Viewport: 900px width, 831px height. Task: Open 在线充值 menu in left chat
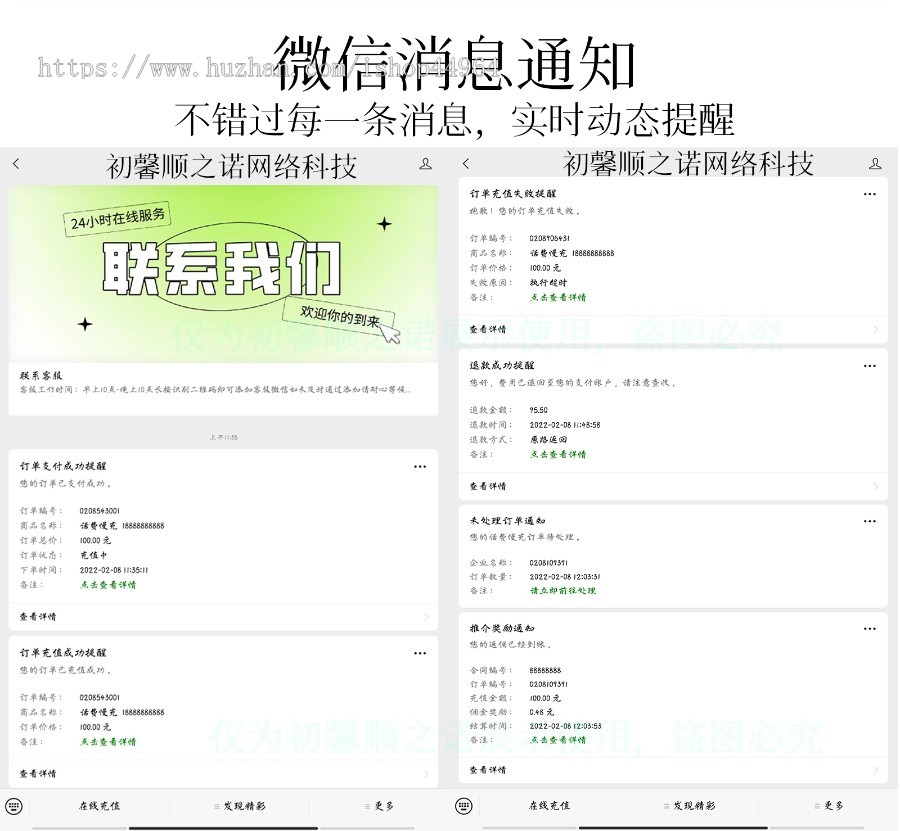click(x=99, y=806)
